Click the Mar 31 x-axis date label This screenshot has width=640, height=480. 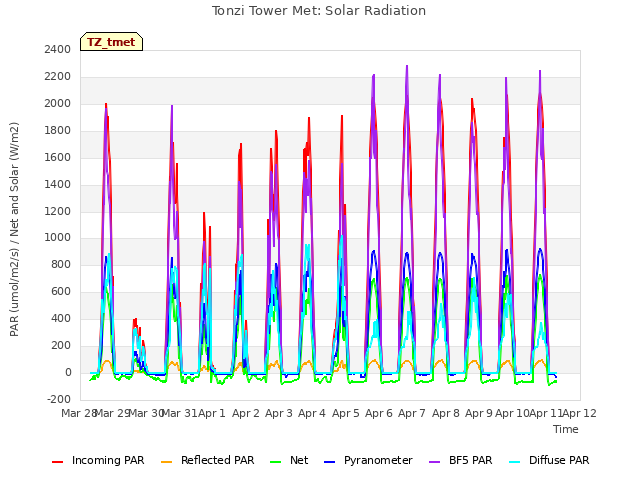coord(179,413)
